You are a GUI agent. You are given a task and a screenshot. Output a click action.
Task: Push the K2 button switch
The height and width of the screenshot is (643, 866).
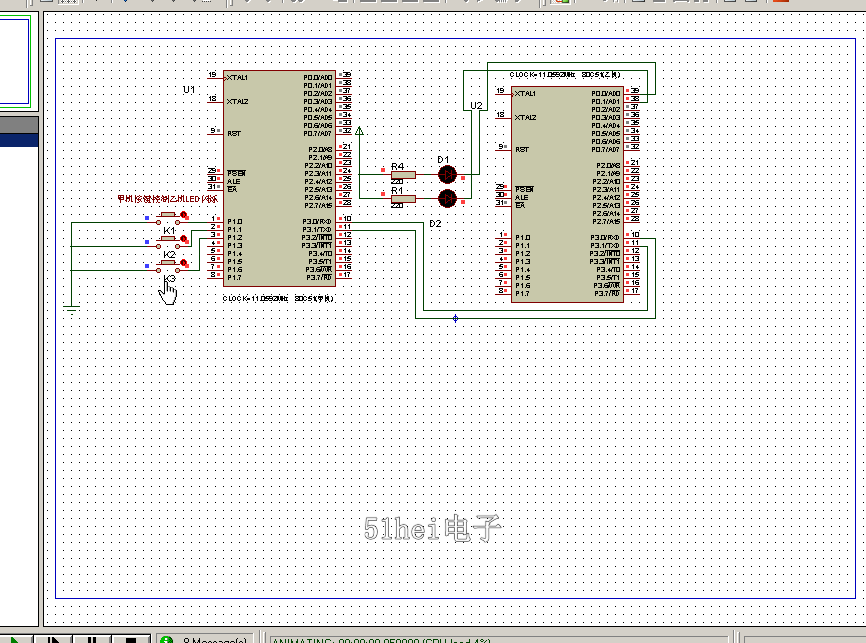pyautogui.click(x=167, y=241)
